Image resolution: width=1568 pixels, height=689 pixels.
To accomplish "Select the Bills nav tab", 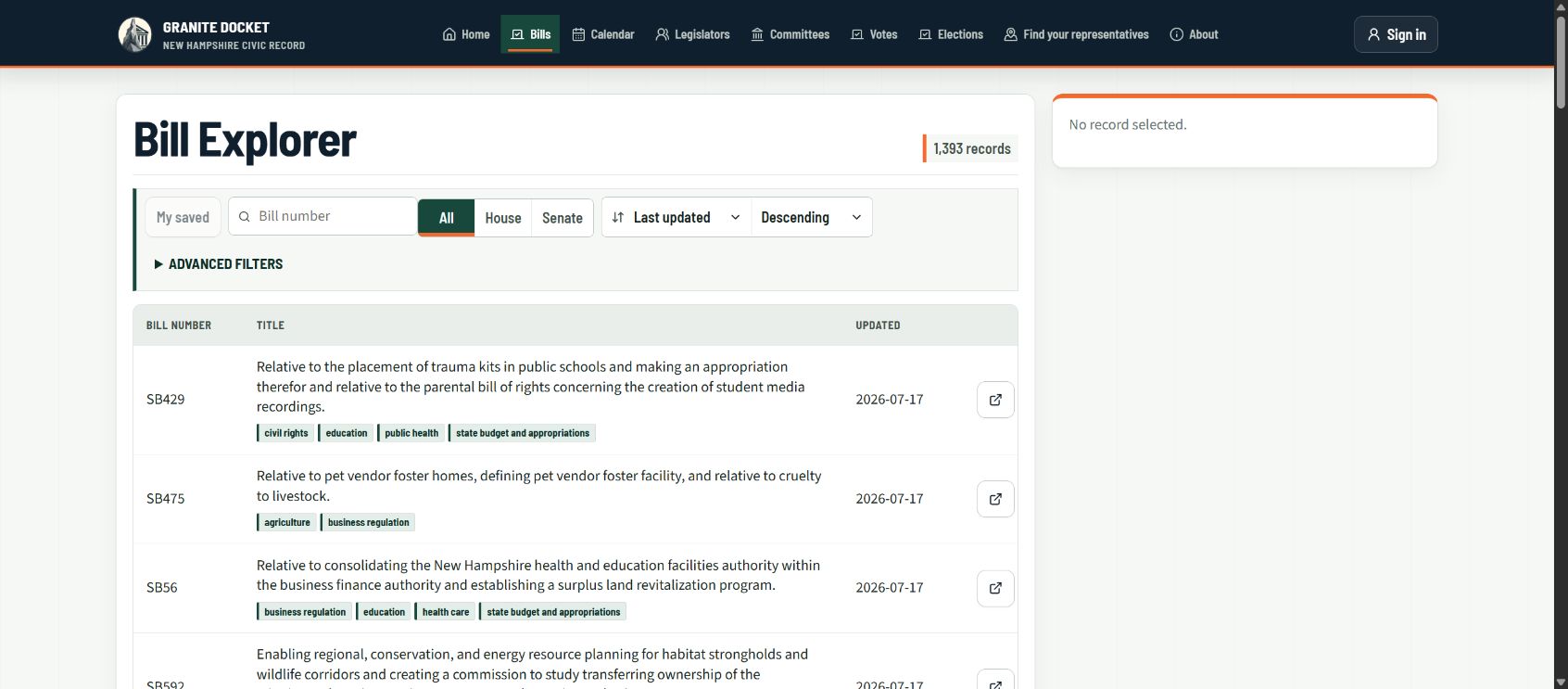I will (x=531, y=34).
